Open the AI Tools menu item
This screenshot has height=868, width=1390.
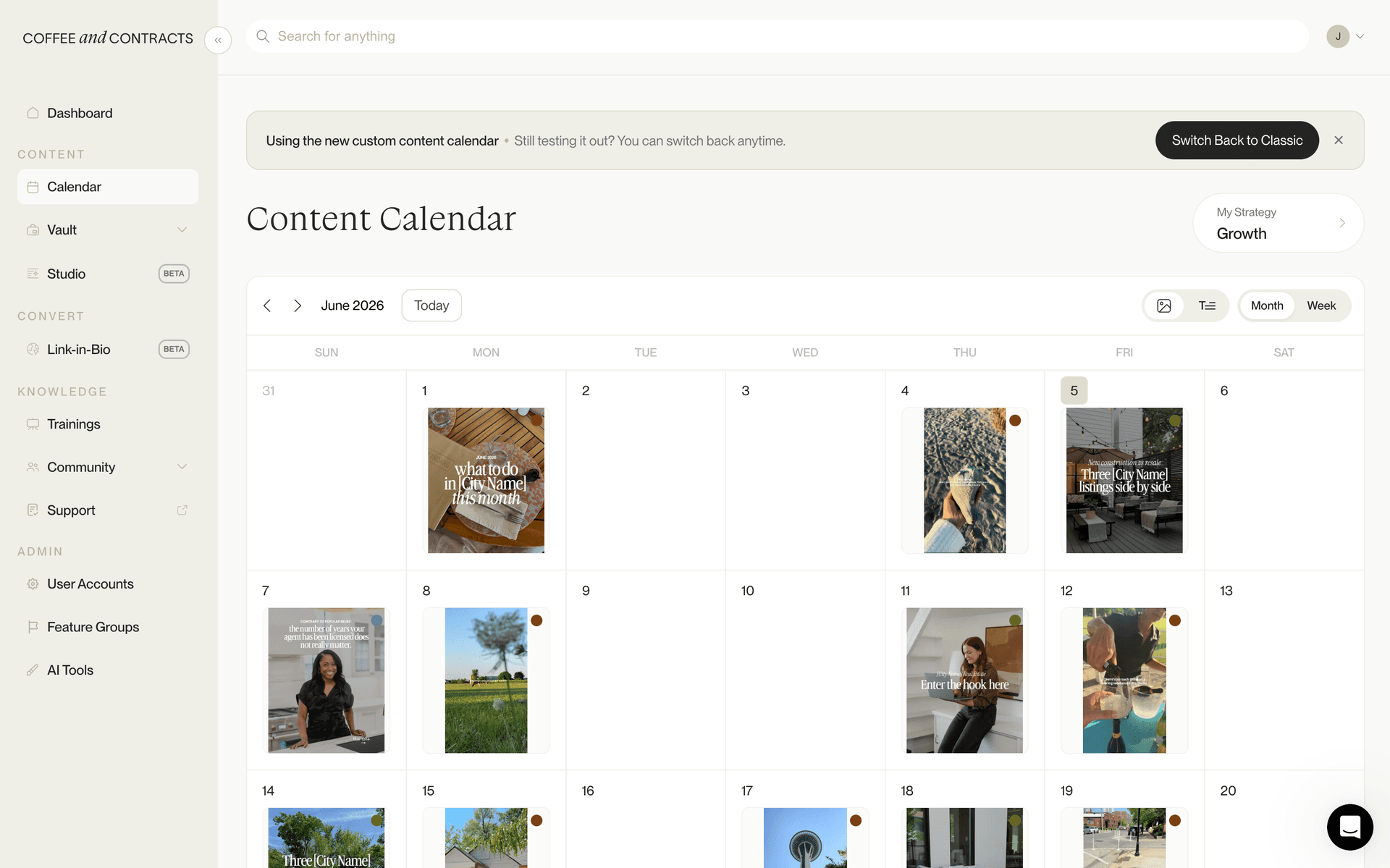(x=108, y=670)
